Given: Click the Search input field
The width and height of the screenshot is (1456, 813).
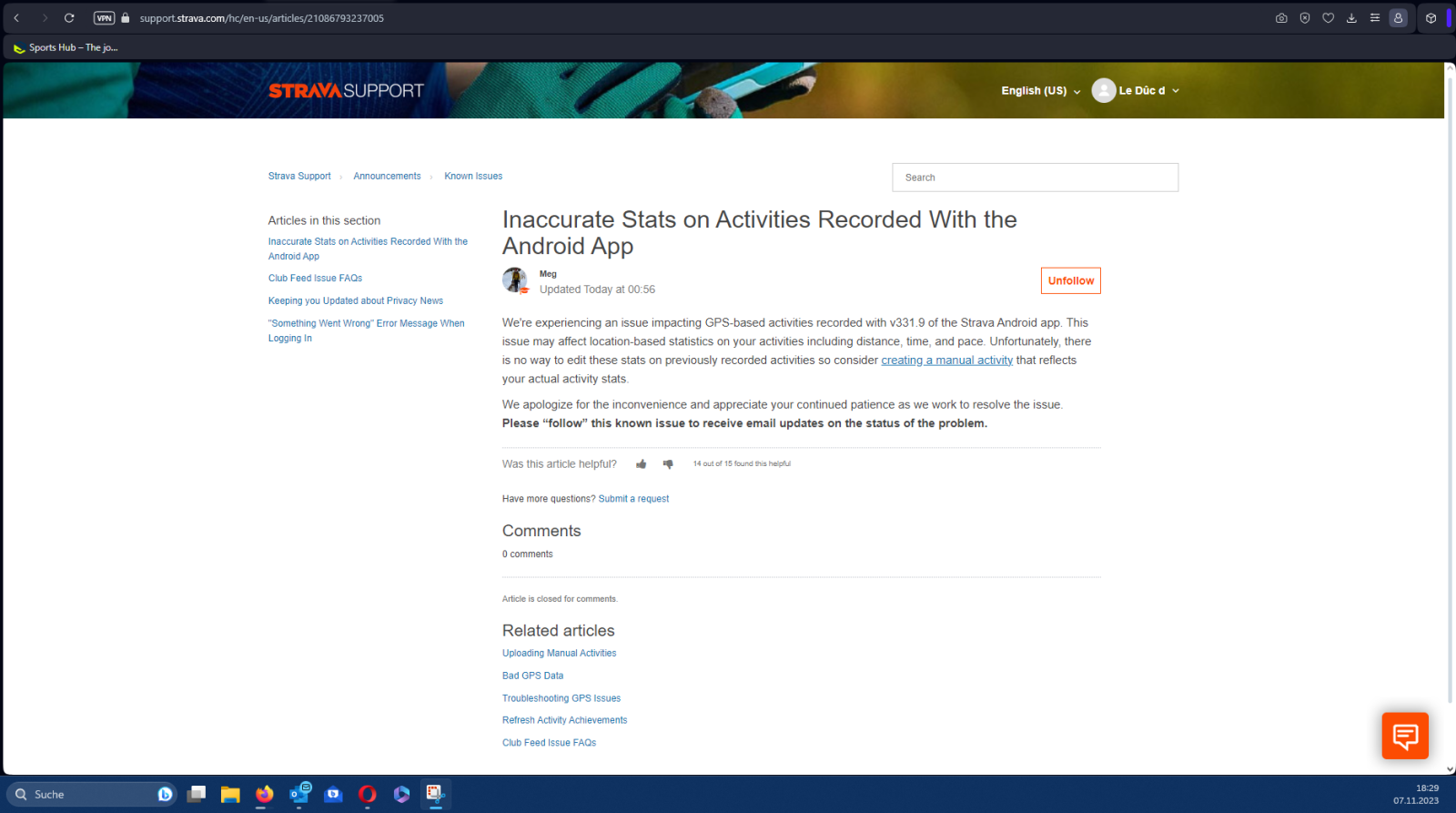Looking at the screenshot, I should click(1035, 178).
